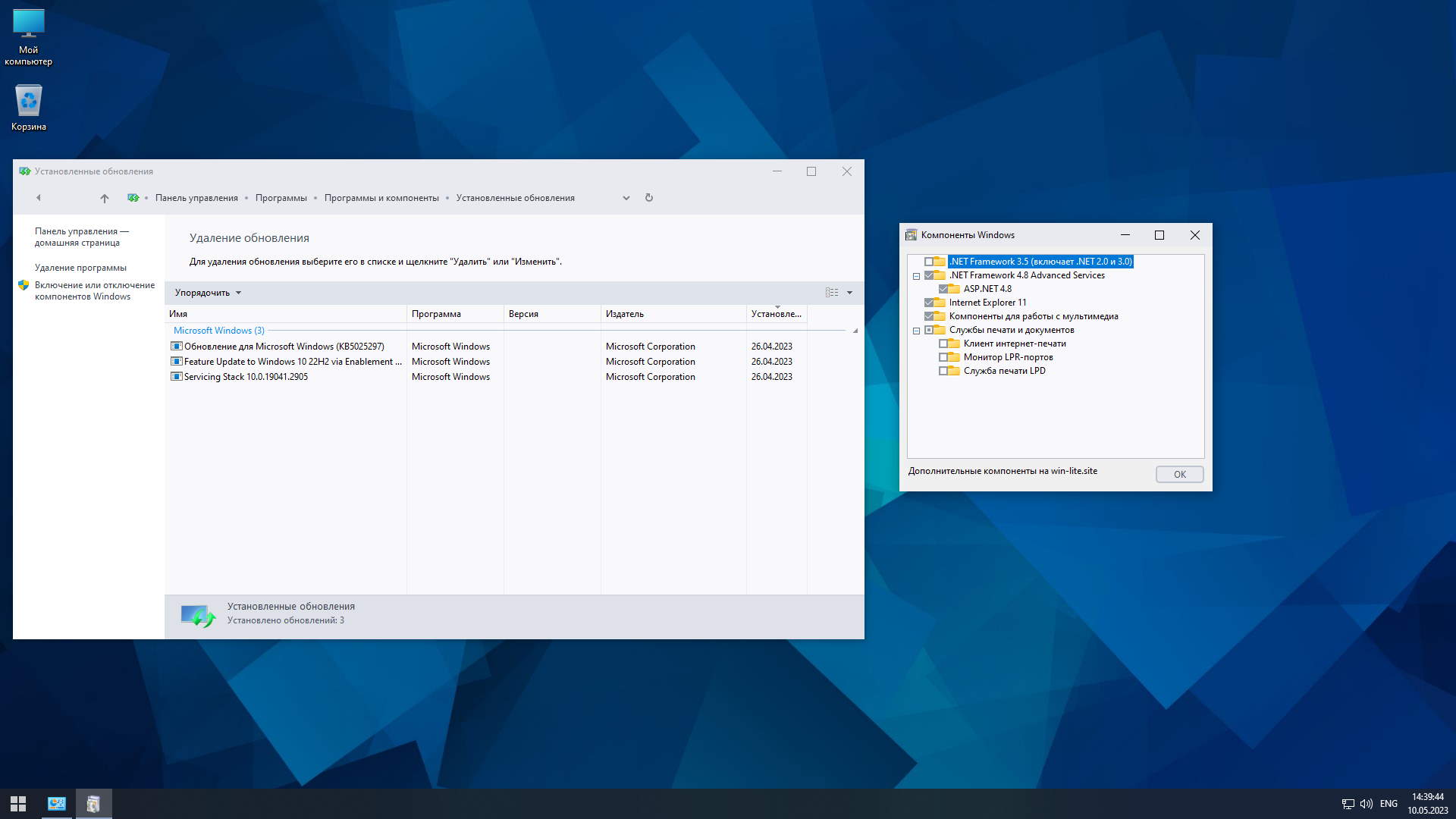Open the address bar history dropdown arrow
This screenshot has width=1456, height=819.
(626, 198)
